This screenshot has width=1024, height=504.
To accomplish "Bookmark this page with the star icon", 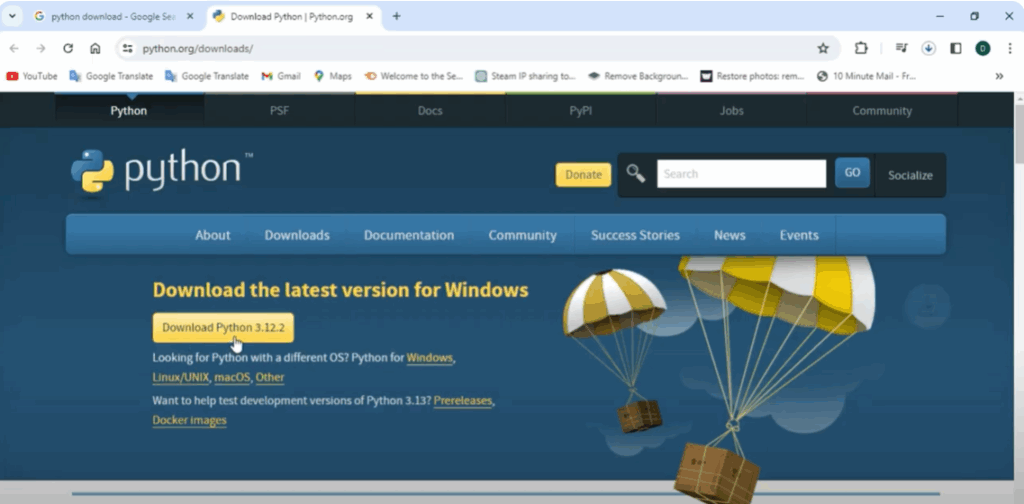I will point(823,48).
